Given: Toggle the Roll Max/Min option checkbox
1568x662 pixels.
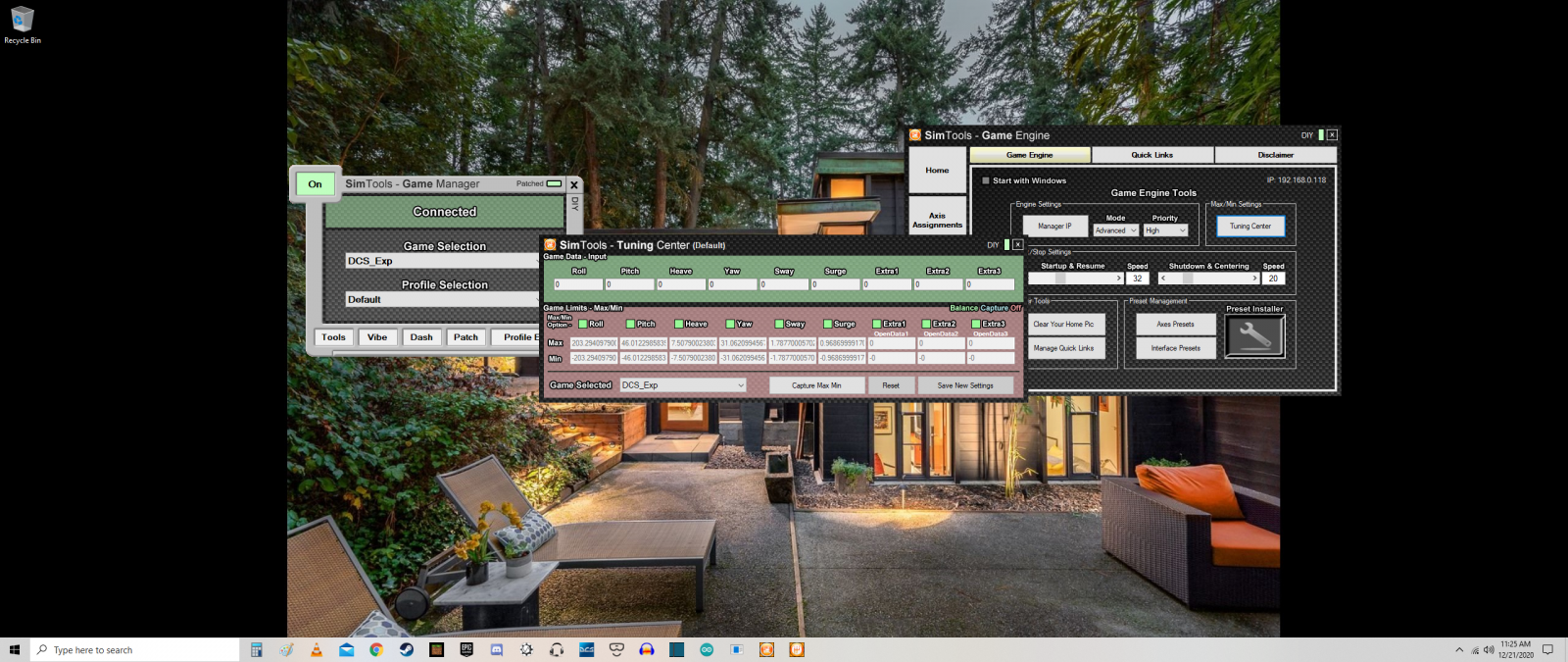Looking at the screenshot, I should [x=583, y=324].
